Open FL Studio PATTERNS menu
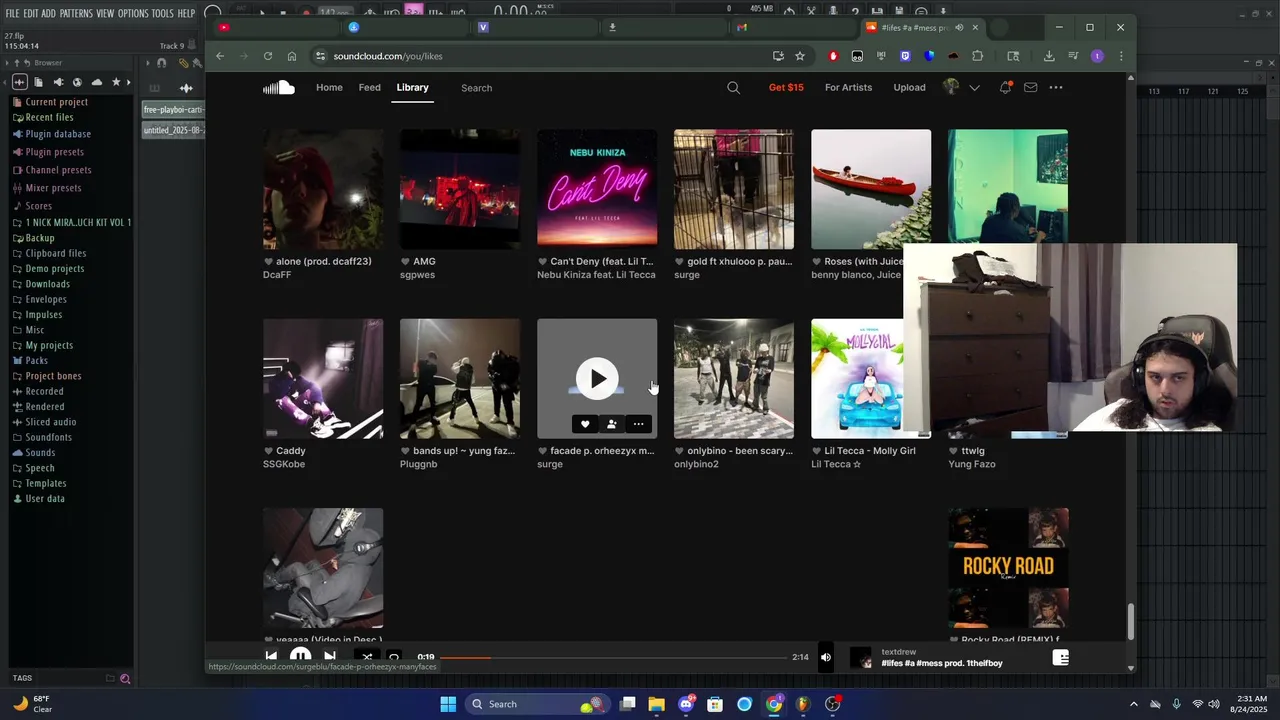This screenshot has height=720, width=1280. [x=75, y=13]
